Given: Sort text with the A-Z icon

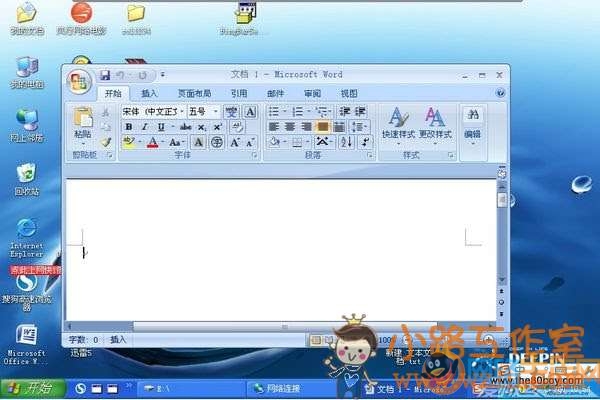Looking at the screenshot, I should [346, 142].
